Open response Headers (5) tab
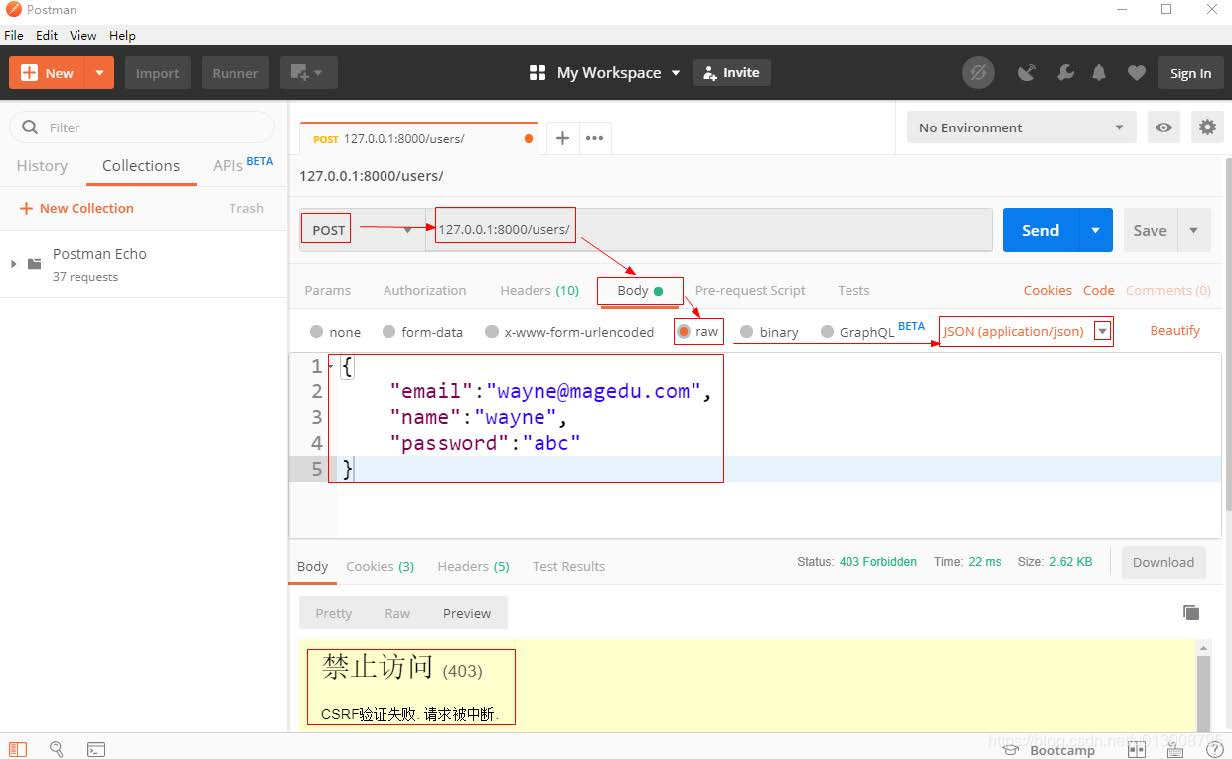The width and height of the screenshot is (1232, 759). point(474,566)
